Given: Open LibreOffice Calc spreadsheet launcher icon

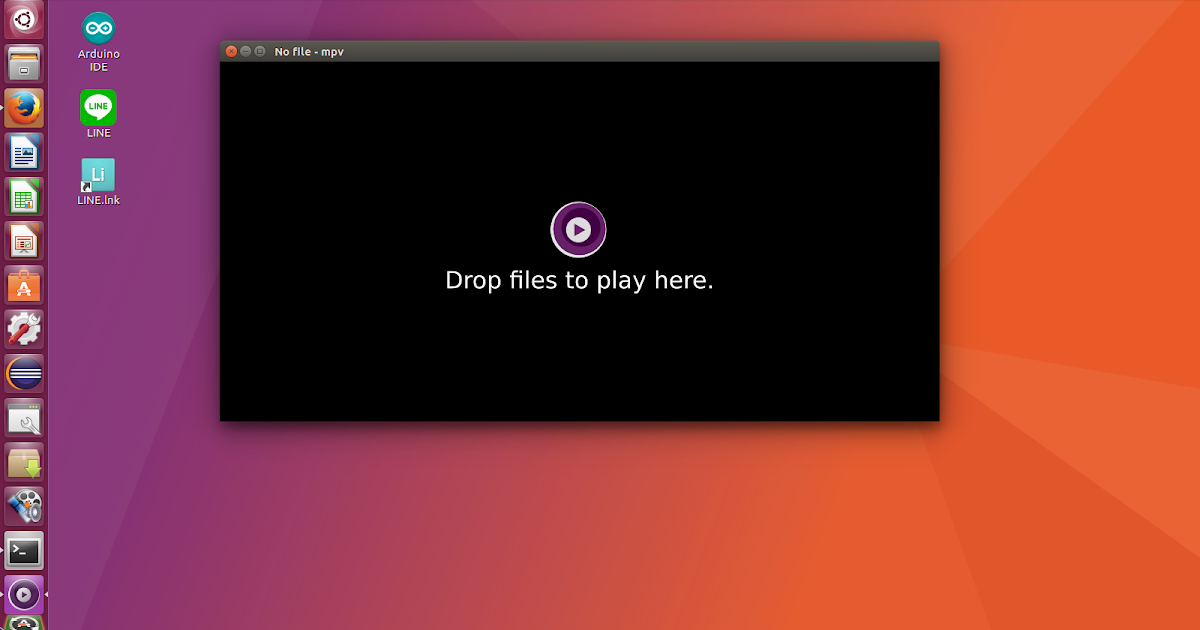Looking at the screenshot, I should pos(24,196).
